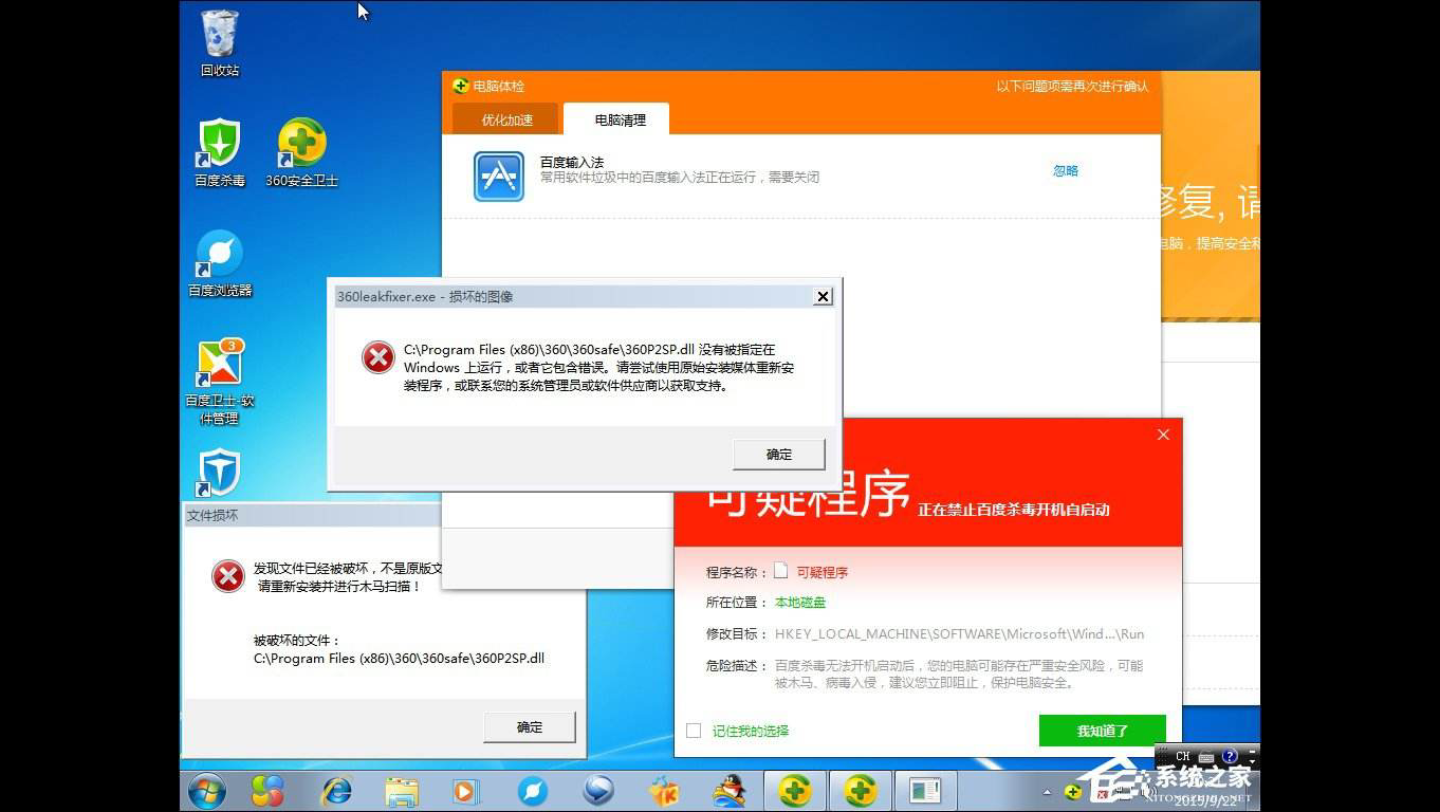This screenshot has width=1440, height=812.
Task: Check the 记住我的选择 checkbox
Action: click(693, 731)
